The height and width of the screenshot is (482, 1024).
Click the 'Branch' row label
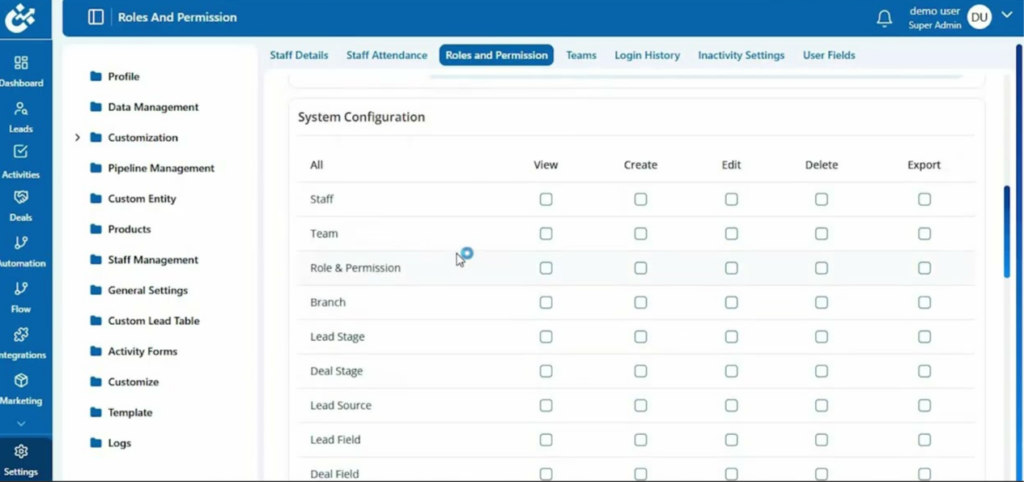click(328, 302)
